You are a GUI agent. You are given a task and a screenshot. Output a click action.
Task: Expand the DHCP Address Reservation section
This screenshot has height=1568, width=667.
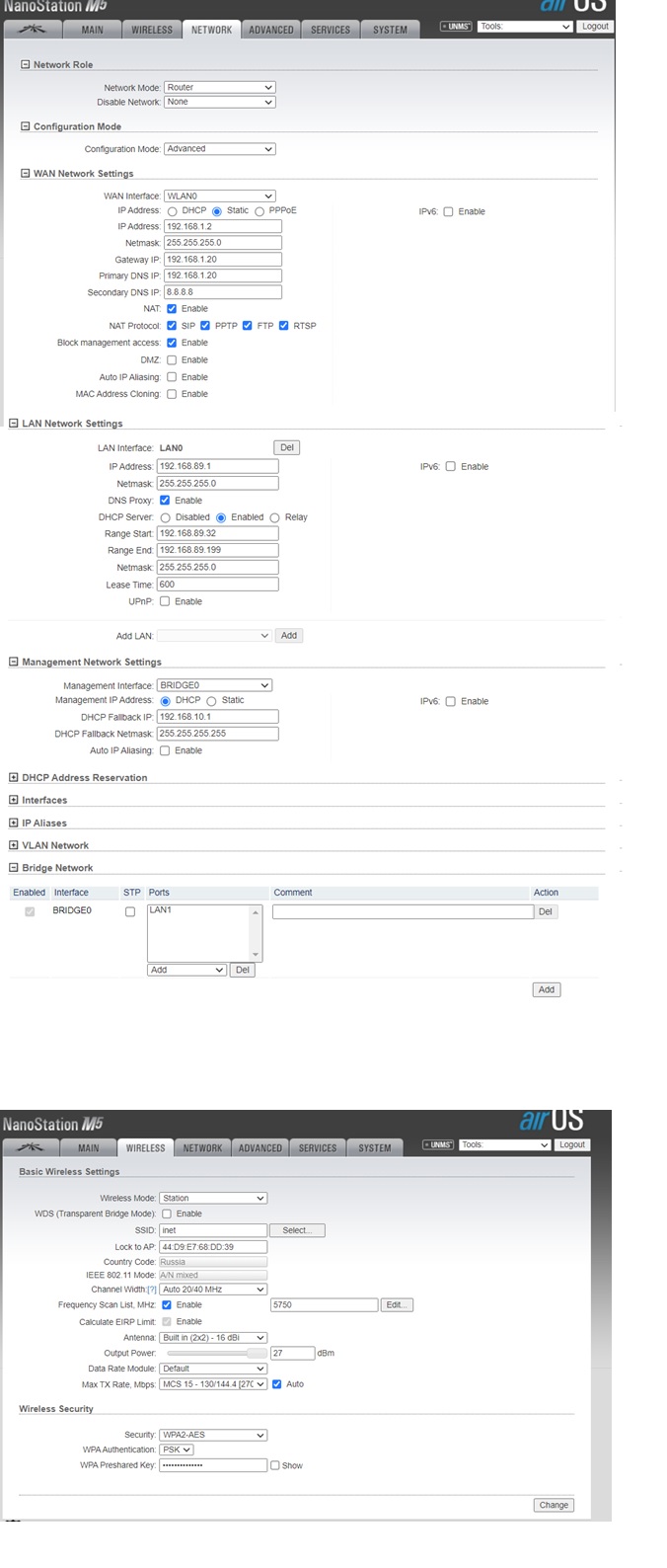(14, 777)
